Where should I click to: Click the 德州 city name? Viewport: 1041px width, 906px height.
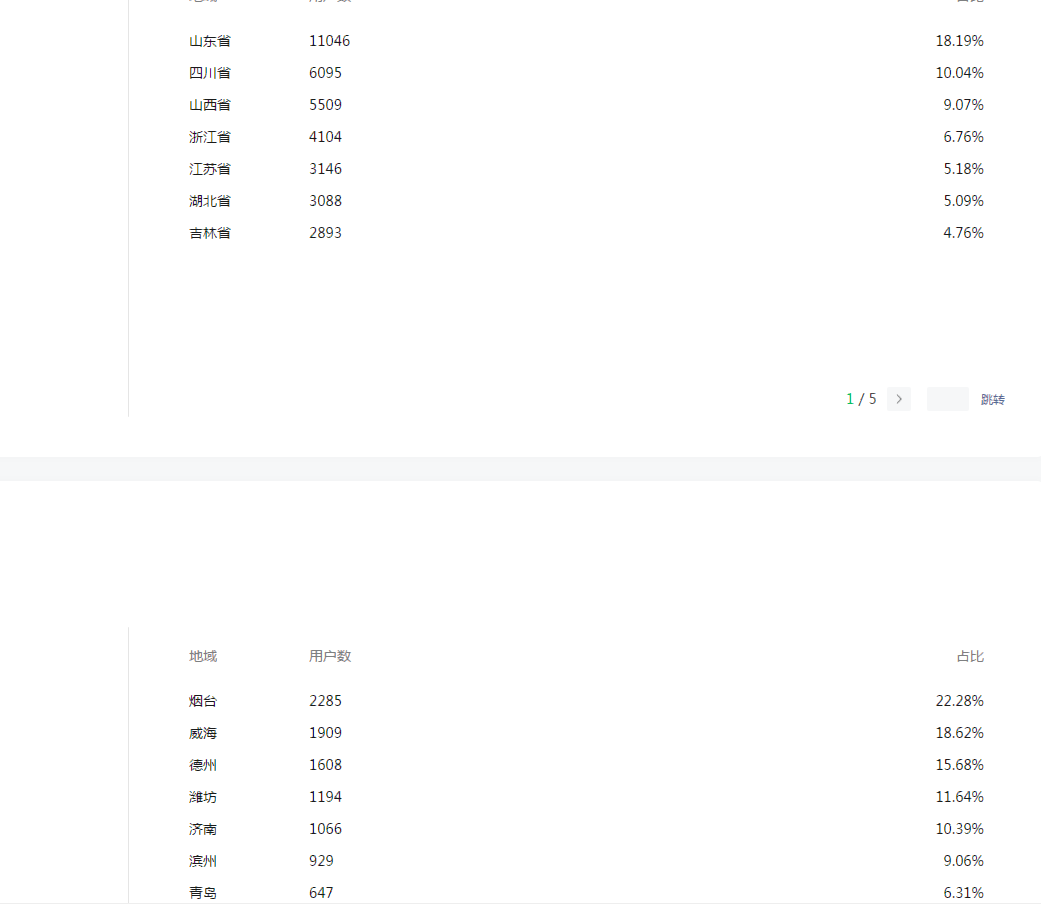(x=203, y=765)
